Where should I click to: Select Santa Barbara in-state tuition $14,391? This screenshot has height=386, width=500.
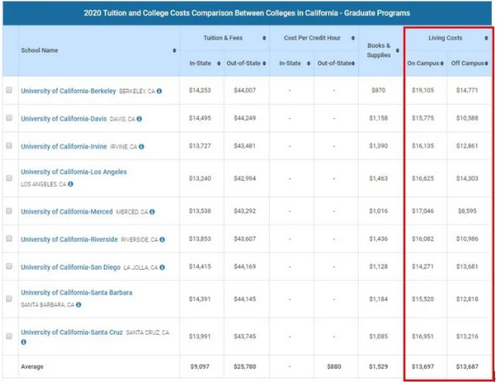click(200, 299)
